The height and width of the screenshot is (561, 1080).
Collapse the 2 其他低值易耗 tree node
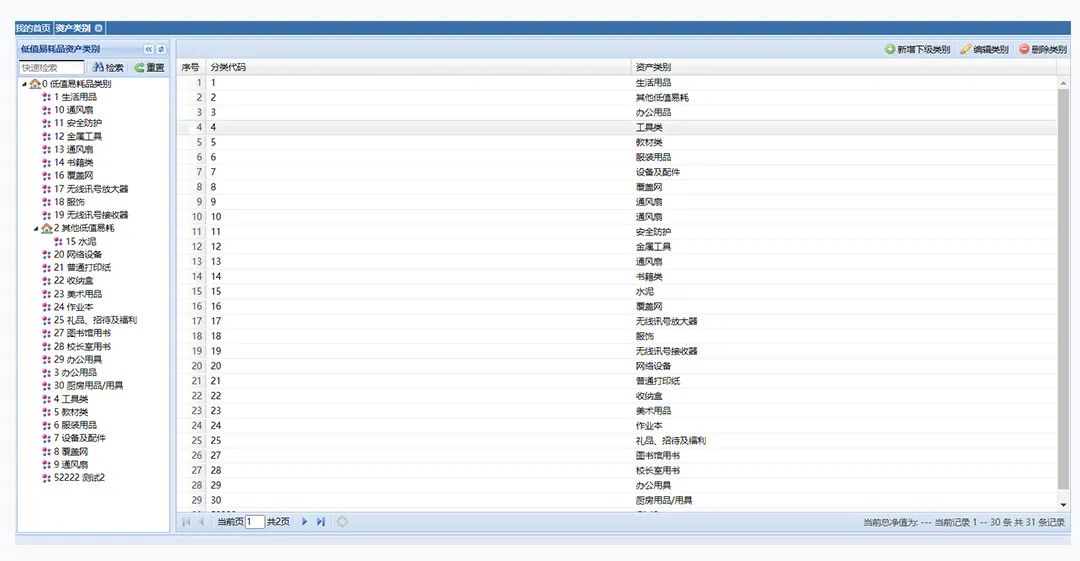[x=37, y=228]
